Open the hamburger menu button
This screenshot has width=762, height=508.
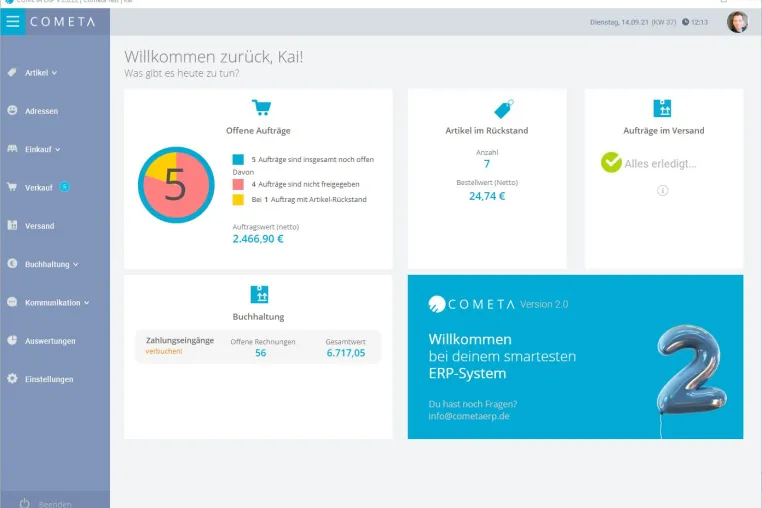pos(13,21)
